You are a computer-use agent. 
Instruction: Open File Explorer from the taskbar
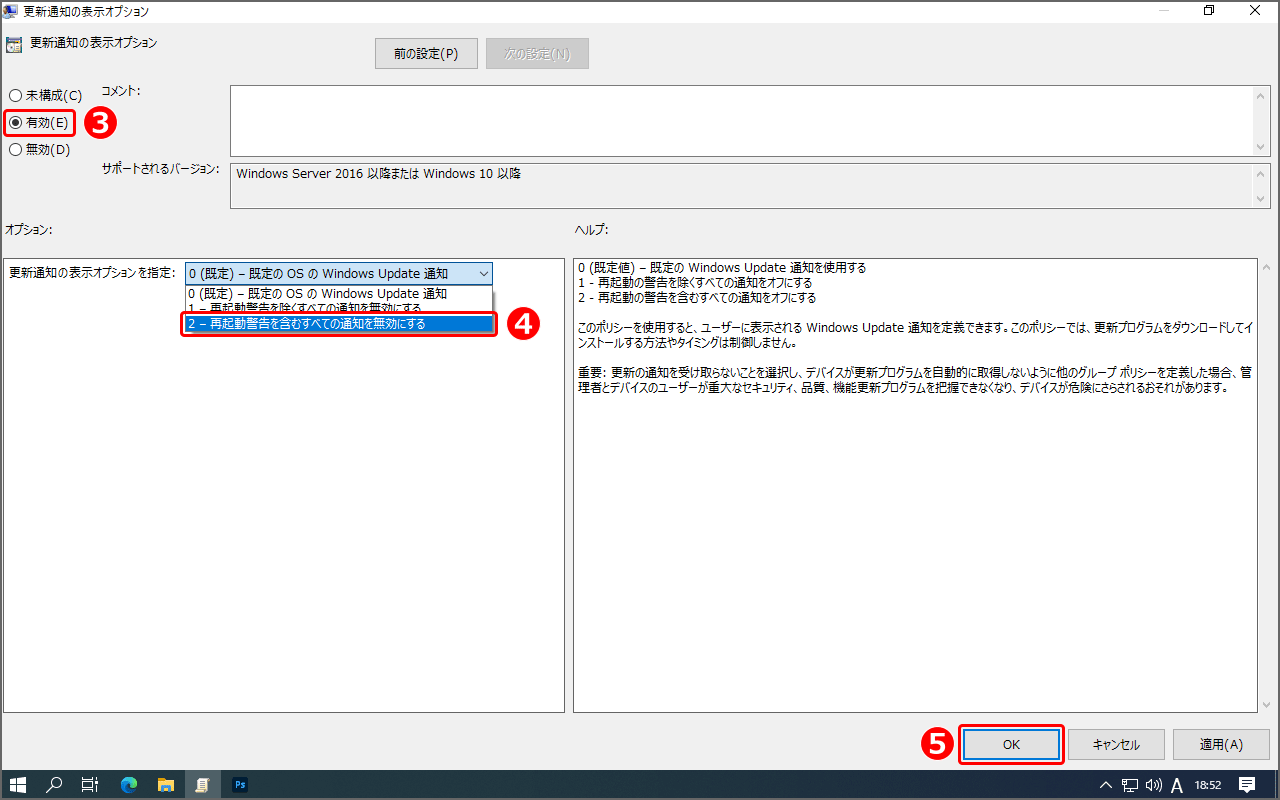[x=165, y=785]
